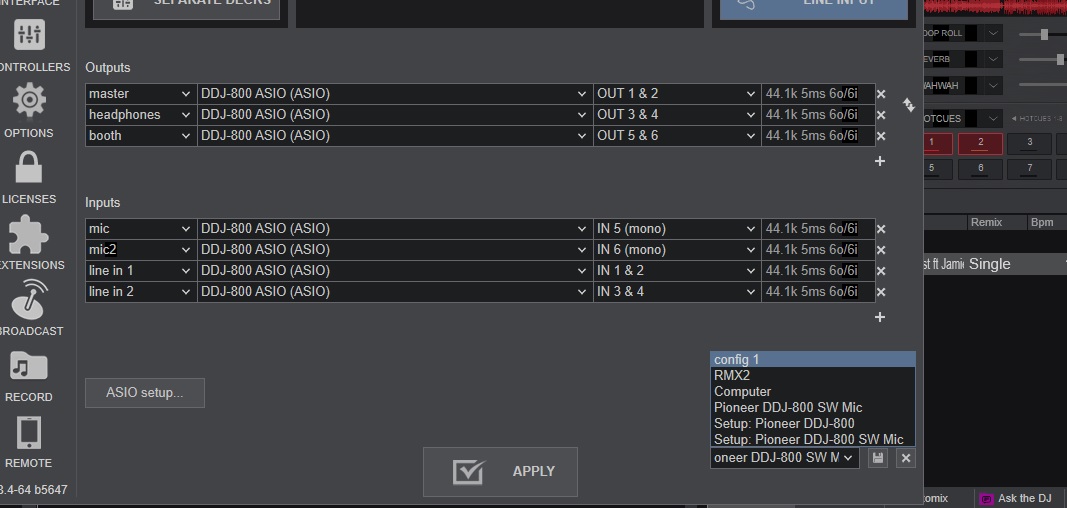Open the Wahwah effect dropdown
This screenshot has width=1067, height=508.
[x=994, y=86]
